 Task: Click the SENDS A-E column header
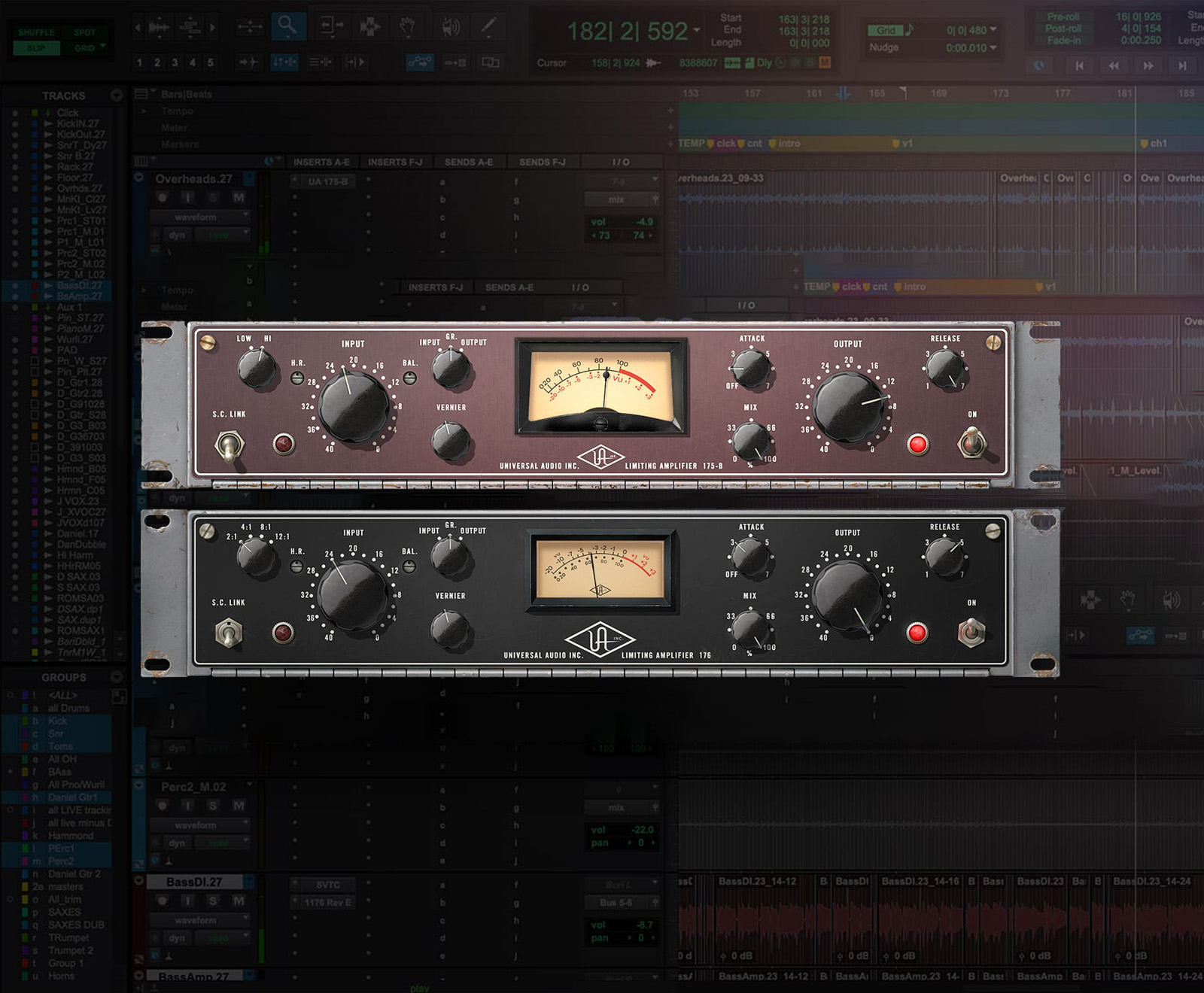coord(469,162)
